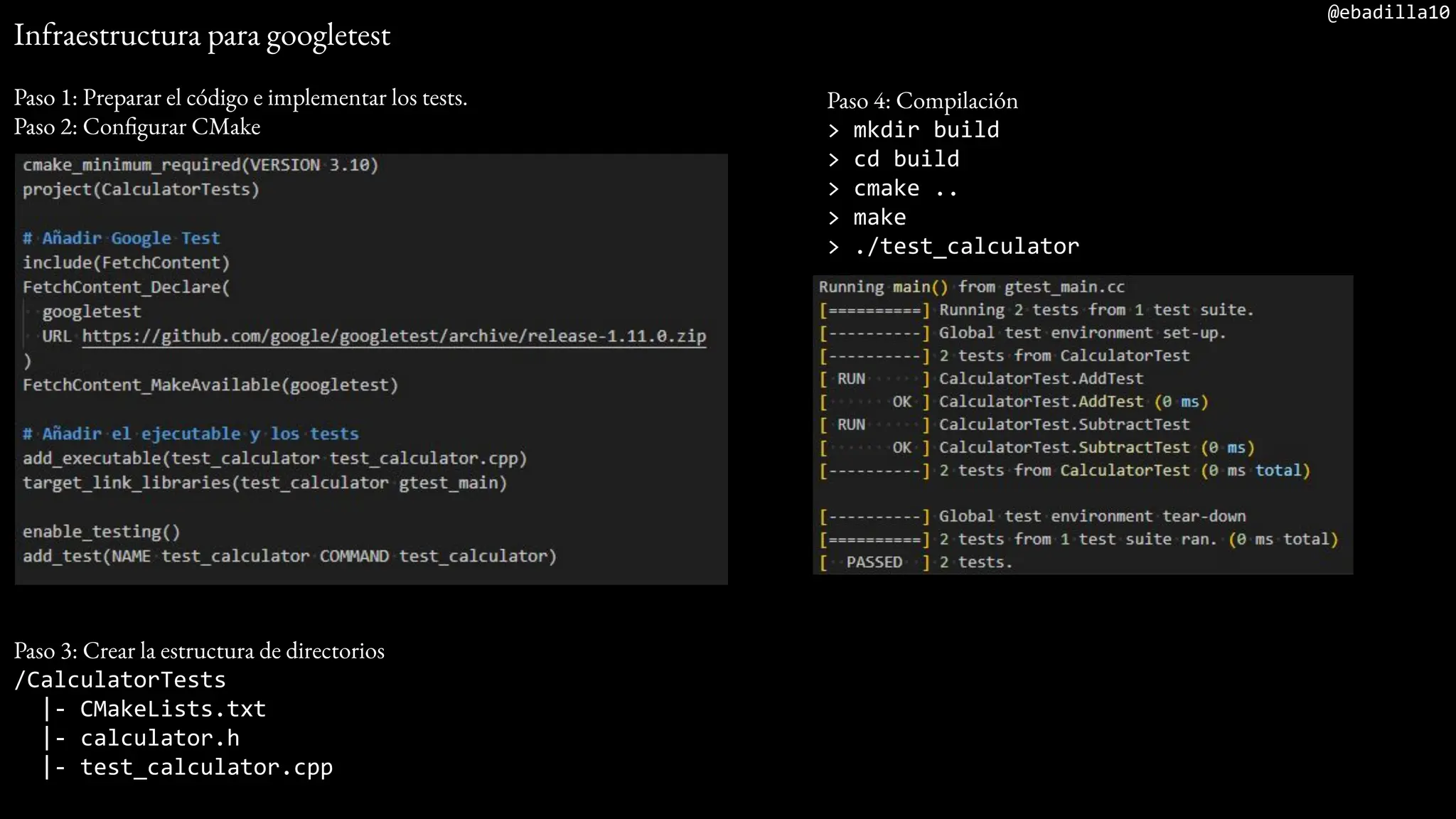
Task: Click 'Paso 2: Configurar CMake' heading
Action: tap(137, 127)
